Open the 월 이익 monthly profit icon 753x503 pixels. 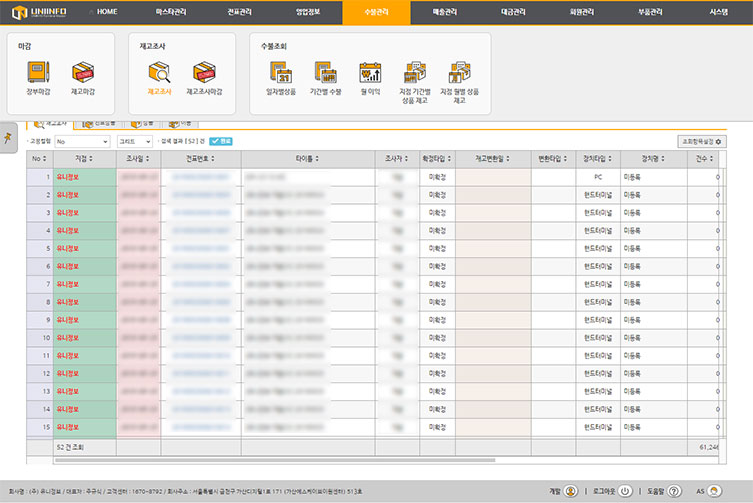click(x=370, y=73)
